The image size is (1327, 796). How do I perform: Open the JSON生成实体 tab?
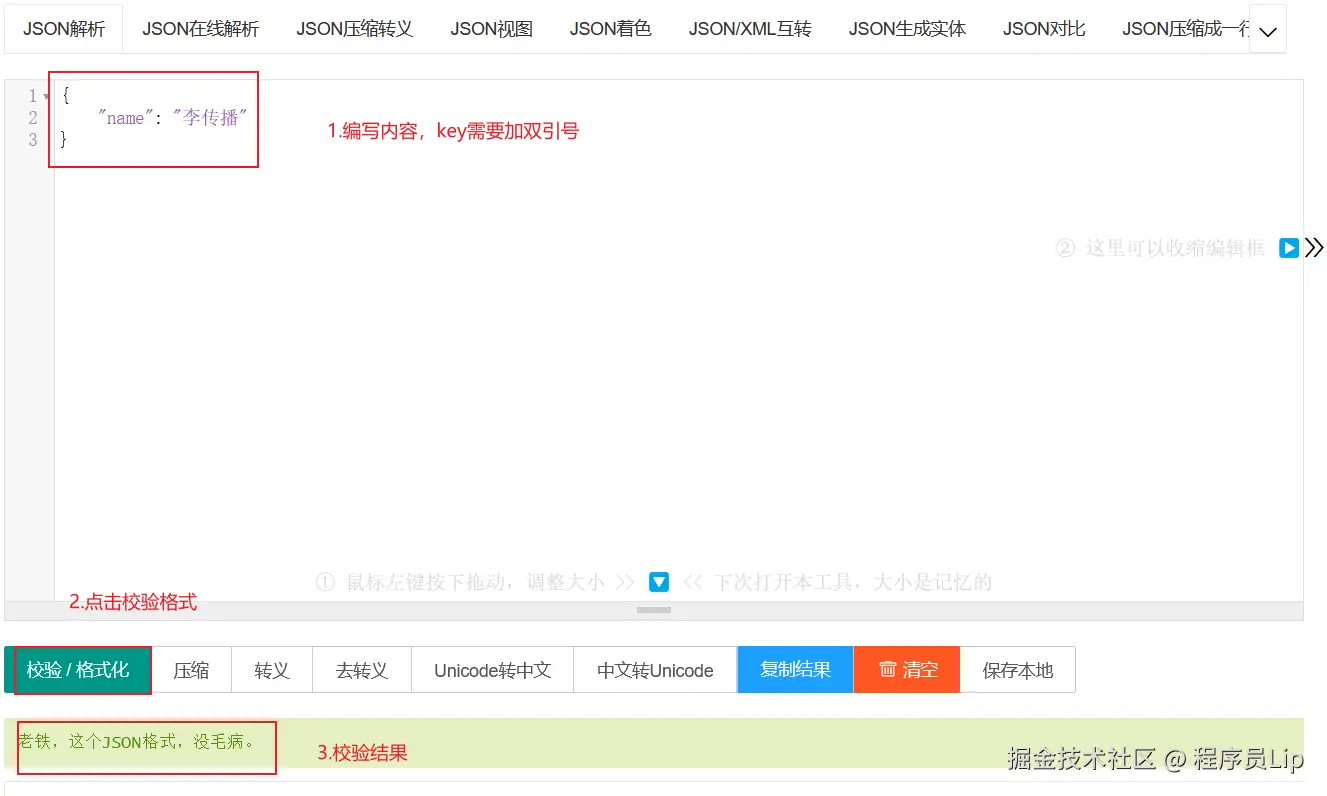(x=907, y=29)
